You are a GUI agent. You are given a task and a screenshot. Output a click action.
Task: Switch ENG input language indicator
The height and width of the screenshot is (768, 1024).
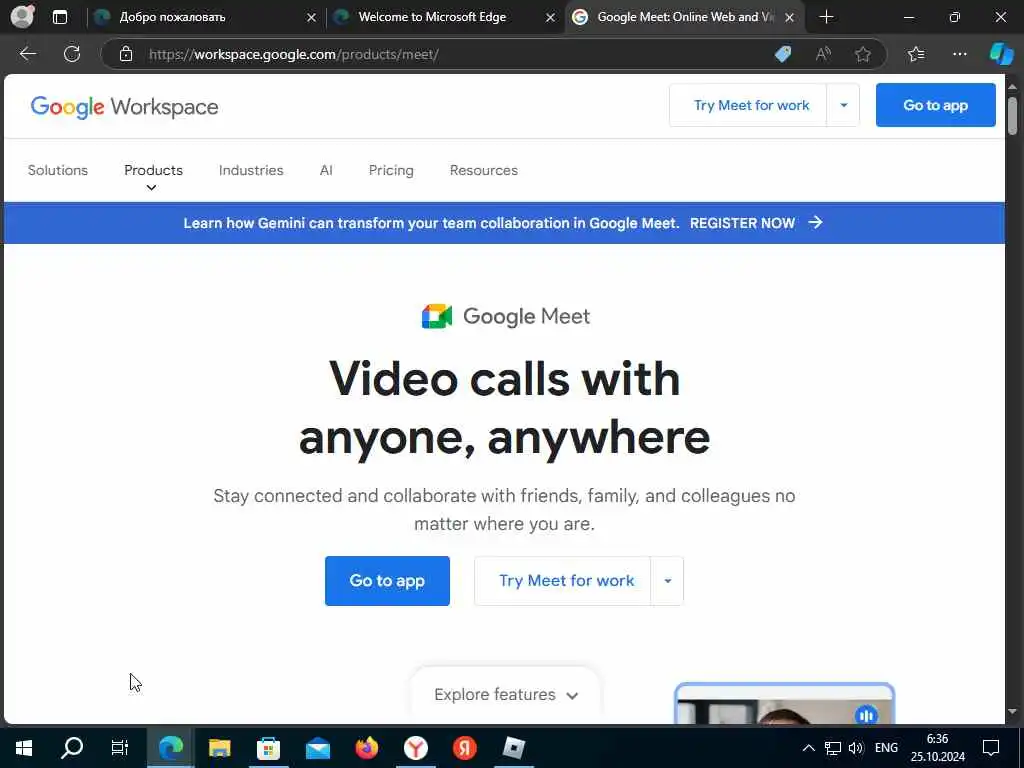click(x=886, y=748)
